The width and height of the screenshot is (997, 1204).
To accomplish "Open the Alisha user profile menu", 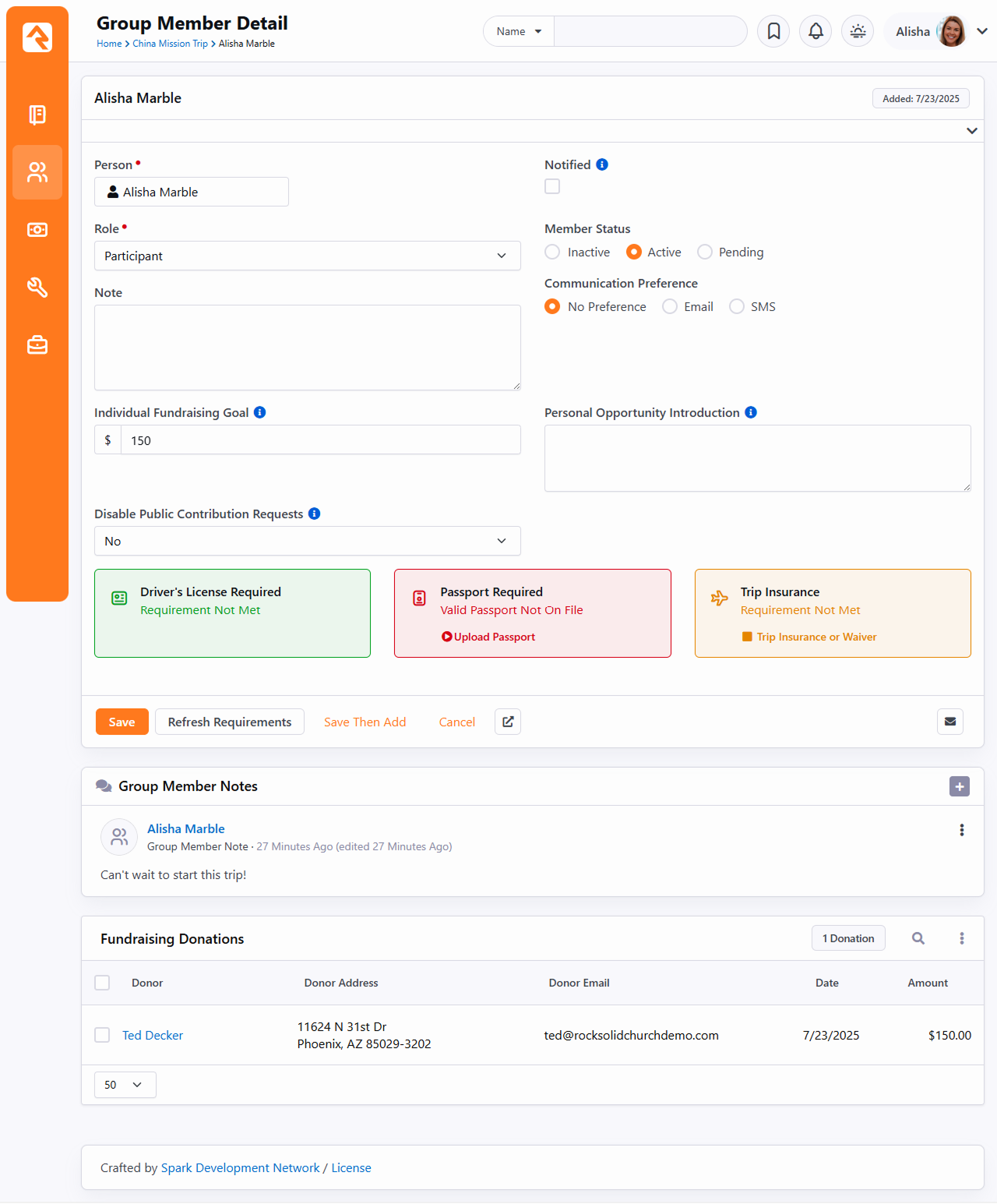I will tap(940, 31).
